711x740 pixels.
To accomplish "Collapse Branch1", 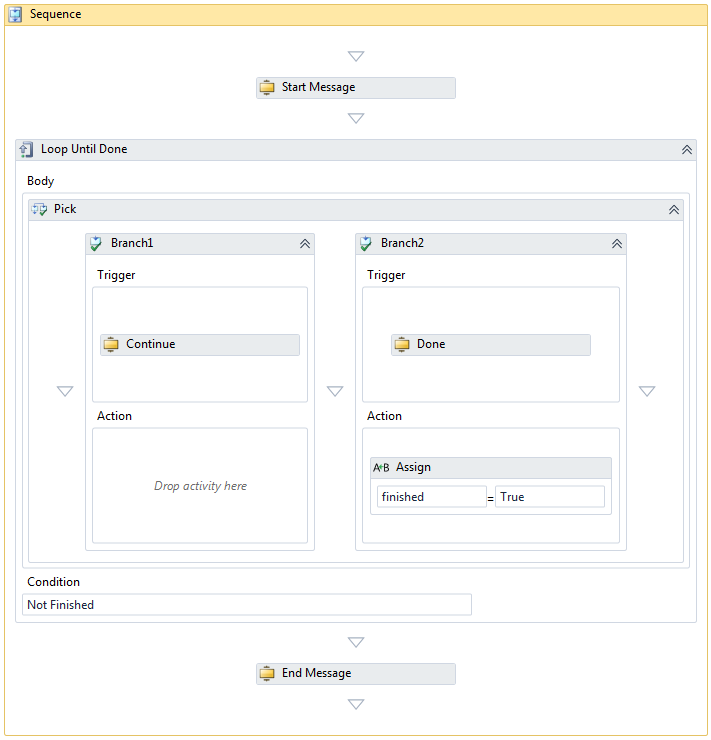I will 305,244.
